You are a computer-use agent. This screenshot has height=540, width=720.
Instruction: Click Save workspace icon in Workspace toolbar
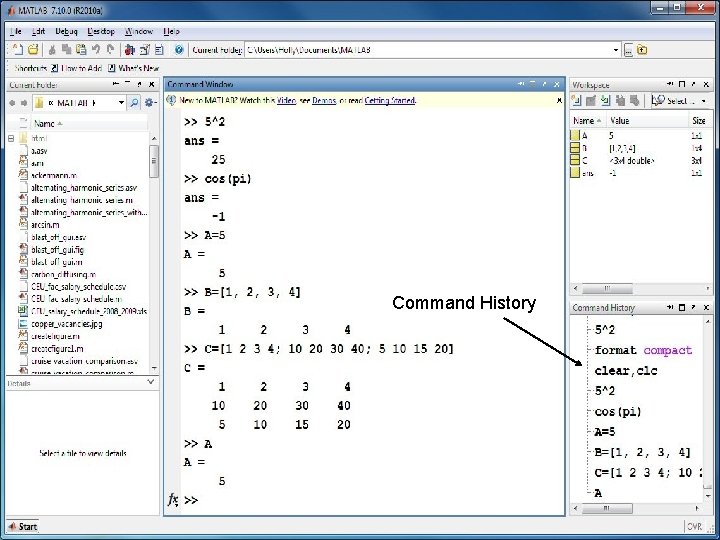[620, 100]
